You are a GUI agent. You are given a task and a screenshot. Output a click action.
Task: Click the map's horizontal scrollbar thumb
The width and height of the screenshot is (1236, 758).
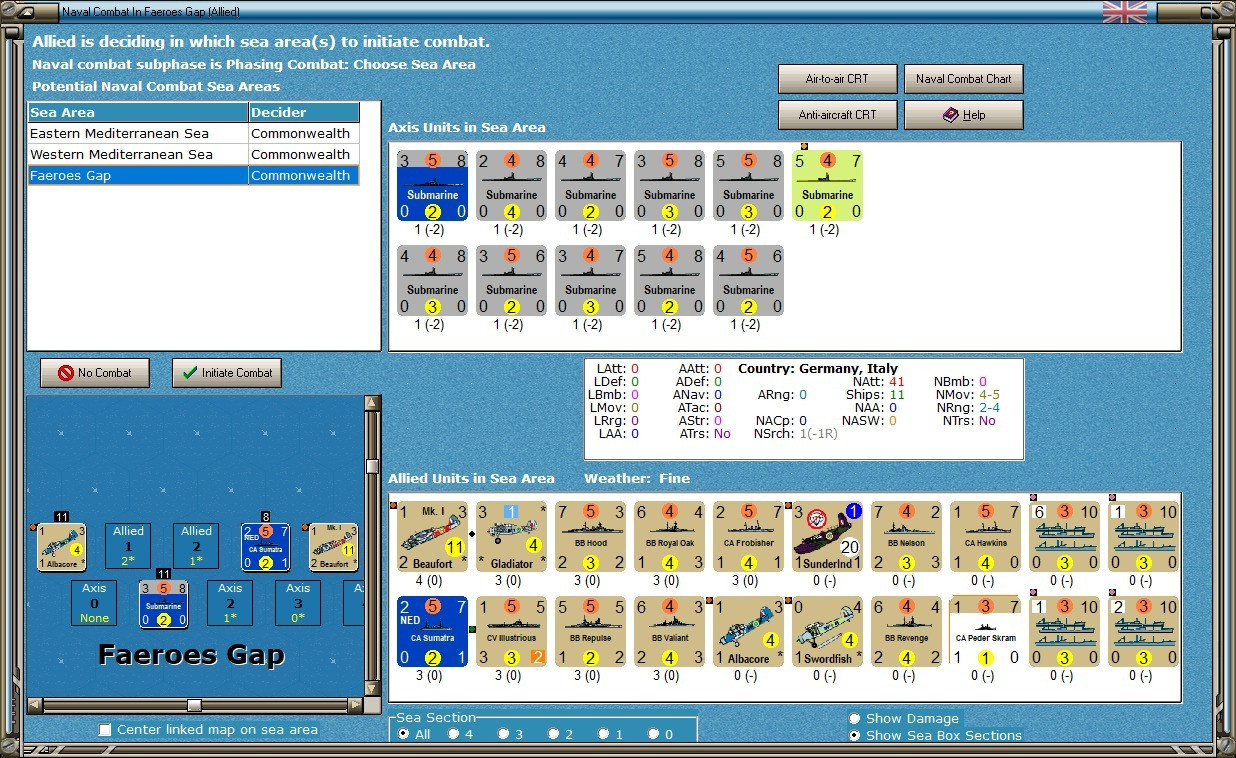[x=195, y=705]
